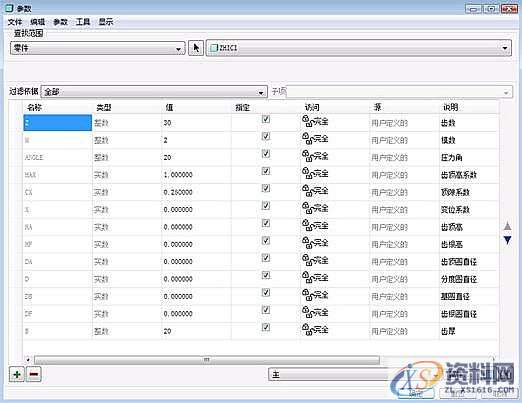
Task: Add a new parameter with the green plus
Action: coord(17,374)
